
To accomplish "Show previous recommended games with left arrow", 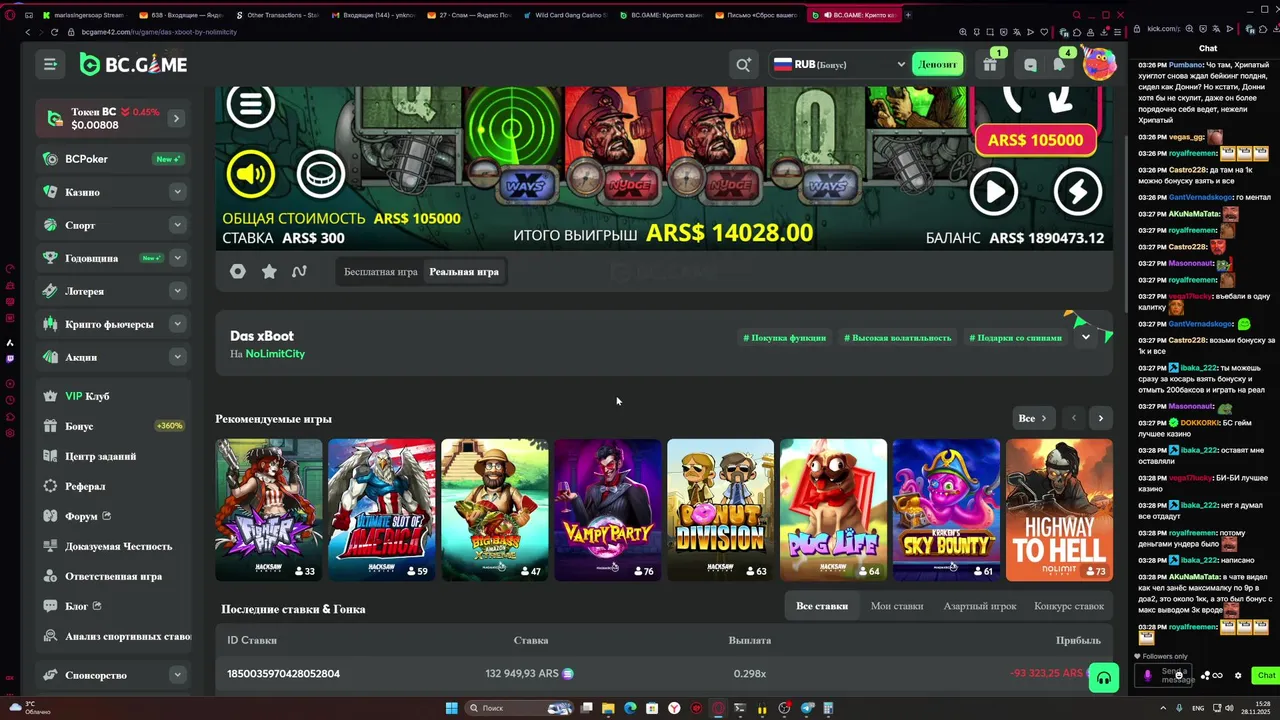I will click(x=1074, y=418).
